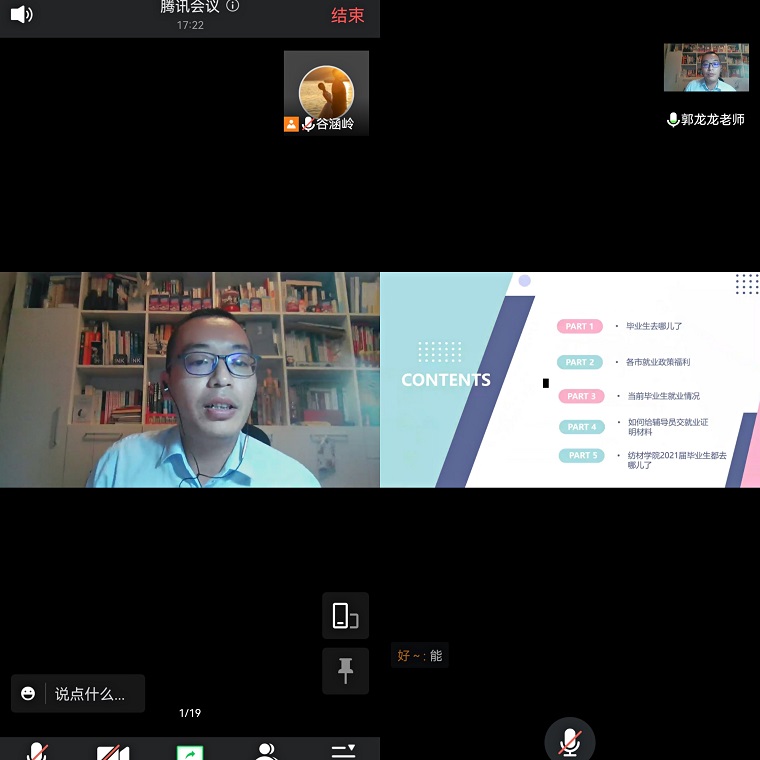Turn on the camera in bottom toolbar
Image resolution: width=760 pixels, height=760 pixels.
113,752
